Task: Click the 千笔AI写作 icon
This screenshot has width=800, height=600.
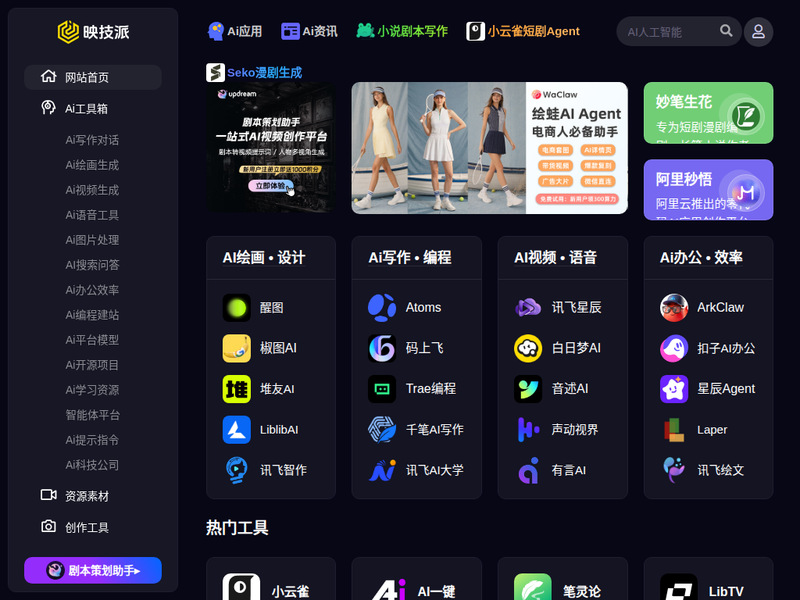Action: (382, 430)
